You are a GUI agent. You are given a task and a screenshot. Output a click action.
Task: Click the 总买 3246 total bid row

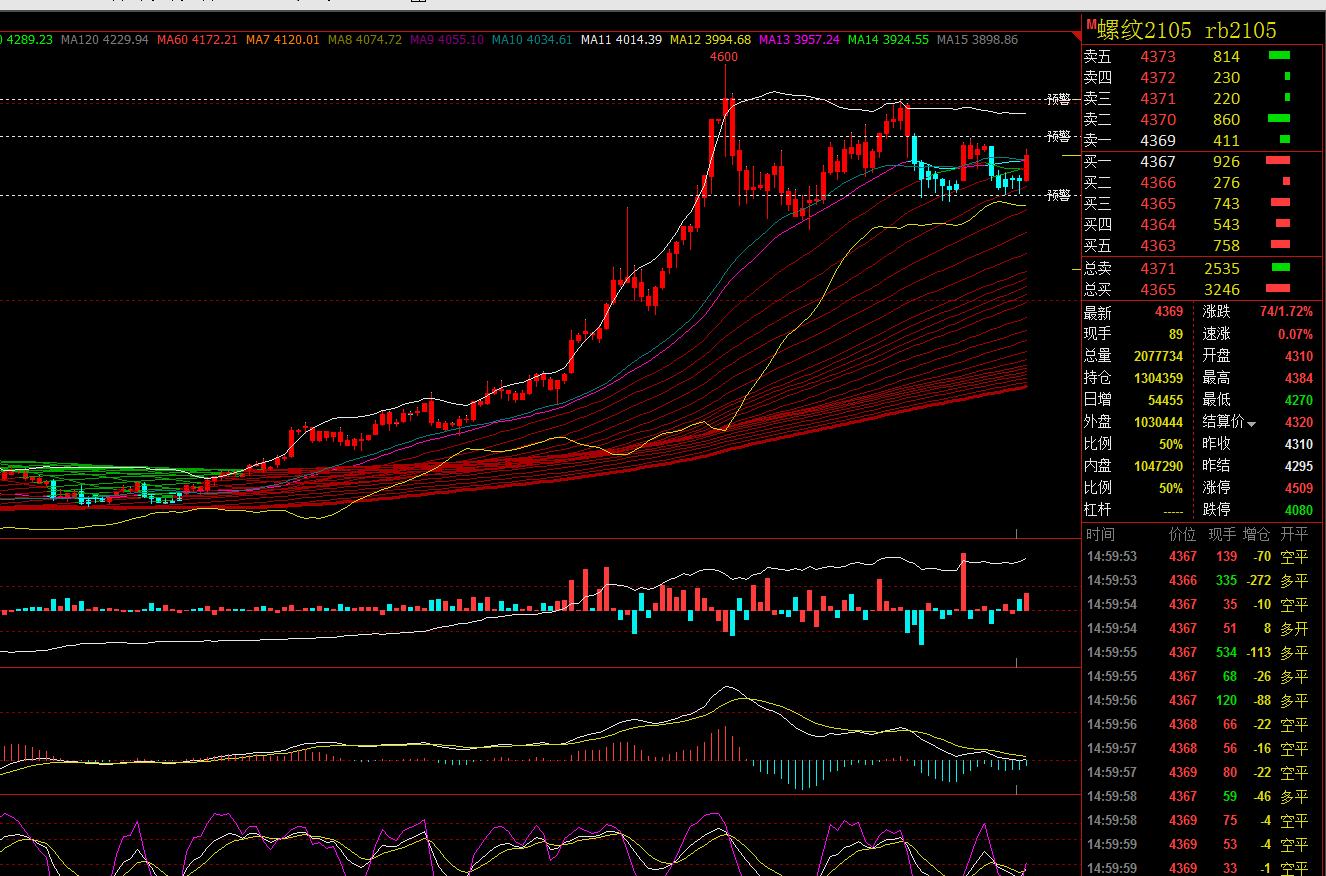pyautogui.click(x=1203, y=290)
